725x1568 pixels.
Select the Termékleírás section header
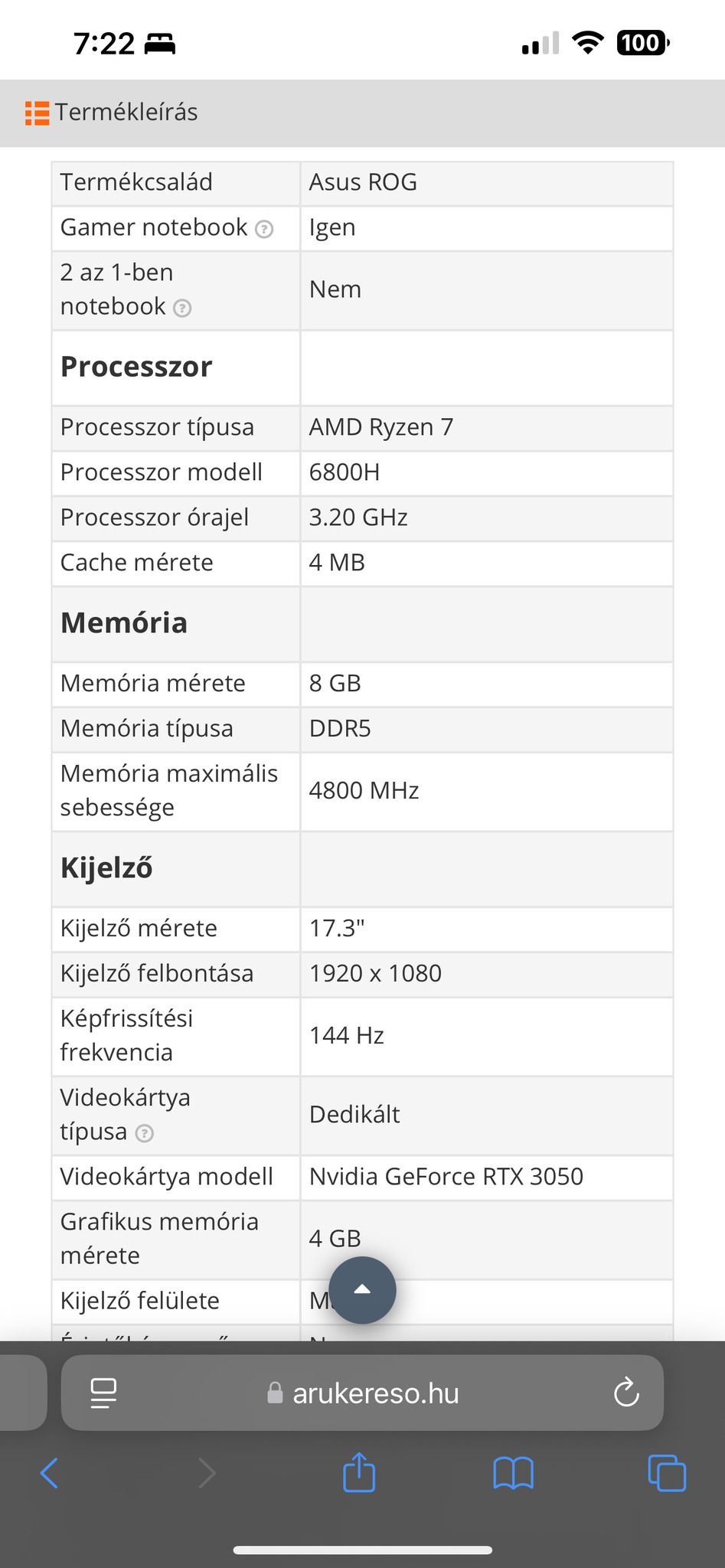click(x=126, y=113)
